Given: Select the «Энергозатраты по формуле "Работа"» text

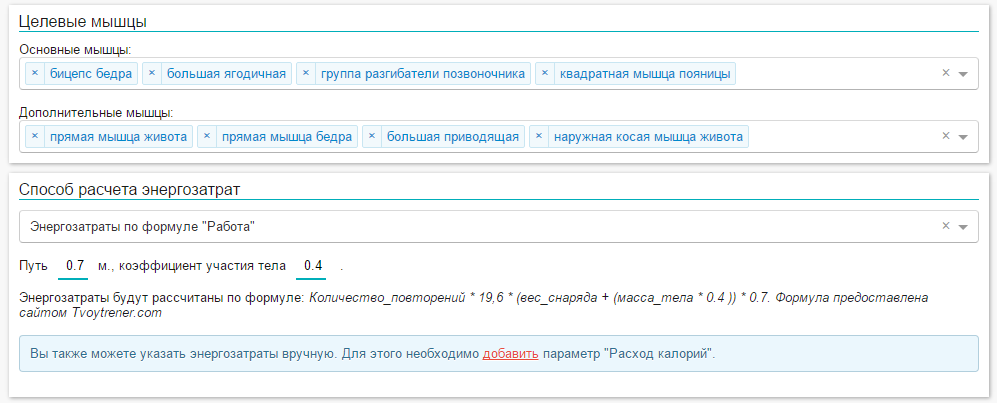Looking at the screenshot, I should (x=143, y=227).
